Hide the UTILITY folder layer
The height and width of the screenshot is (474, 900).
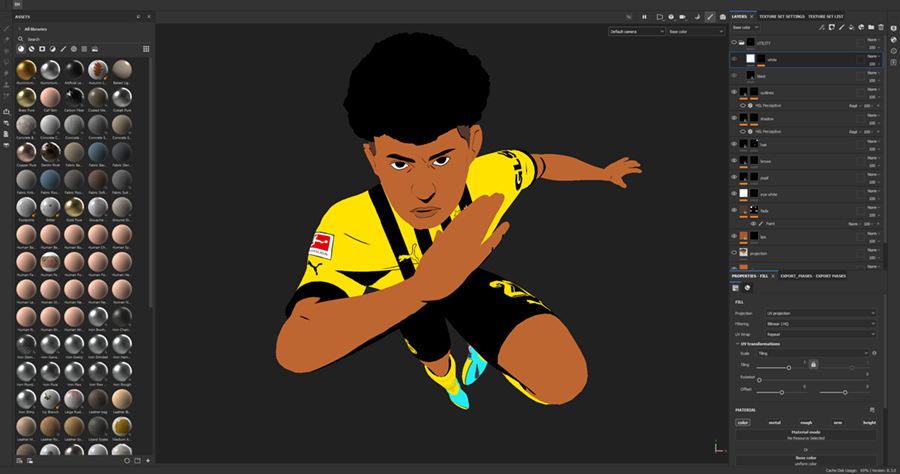[x=734, y=42]
